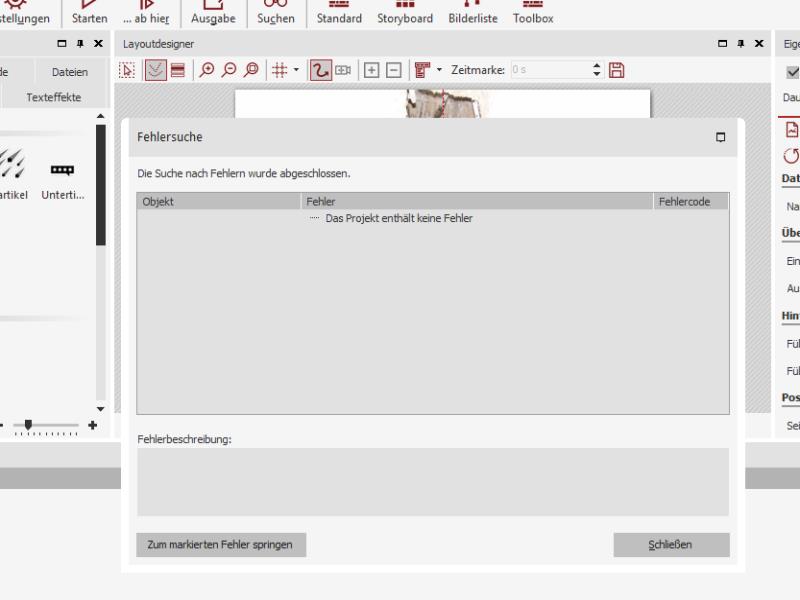Close the dialog with Schließen button
The width and height of the screenshot is (800, 600).
[x=671, y=544]
